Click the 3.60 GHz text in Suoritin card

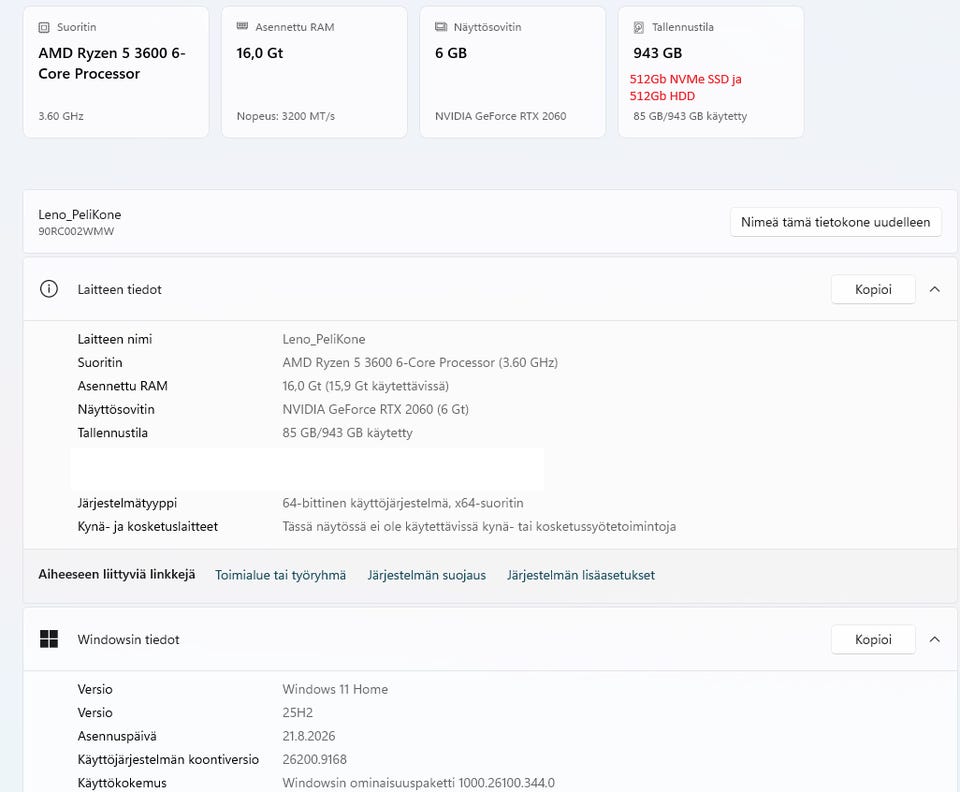coord(61,116)
